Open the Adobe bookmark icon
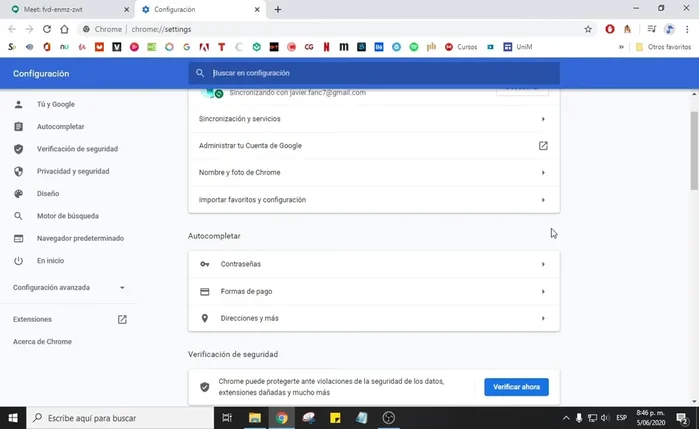Screen dimensions: 699x429 click(204, 47)
